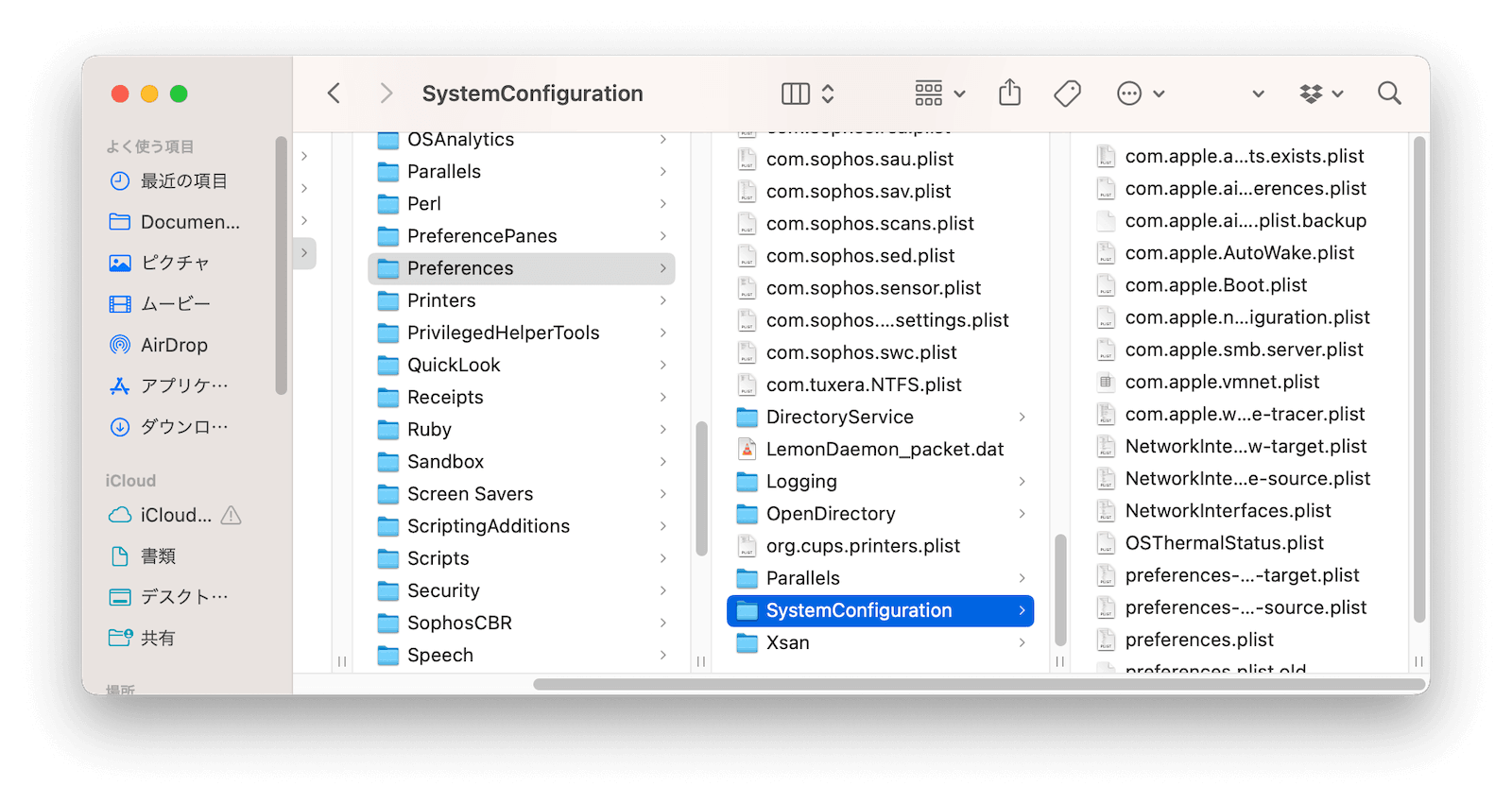Viewport: 1512px width, 803px height.
Task: Click the Share icon in toolbar
Action: (1010, 93)
